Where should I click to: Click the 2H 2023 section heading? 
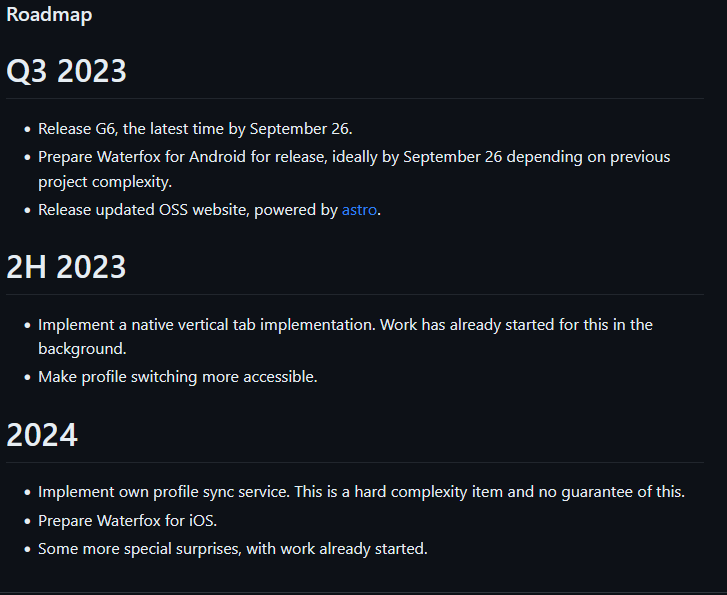pos(66,267)
